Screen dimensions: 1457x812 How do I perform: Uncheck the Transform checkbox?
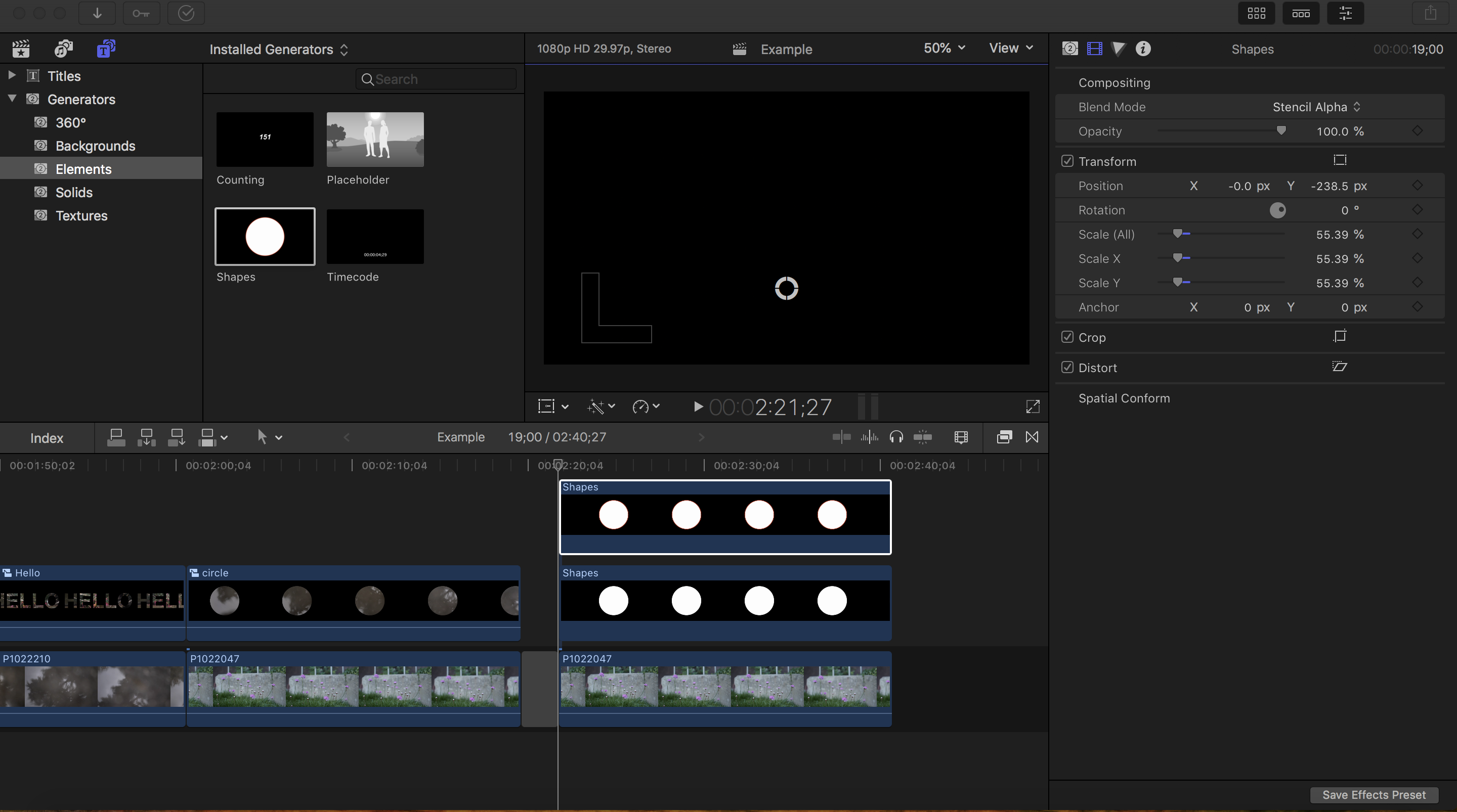pos(1067,161)
